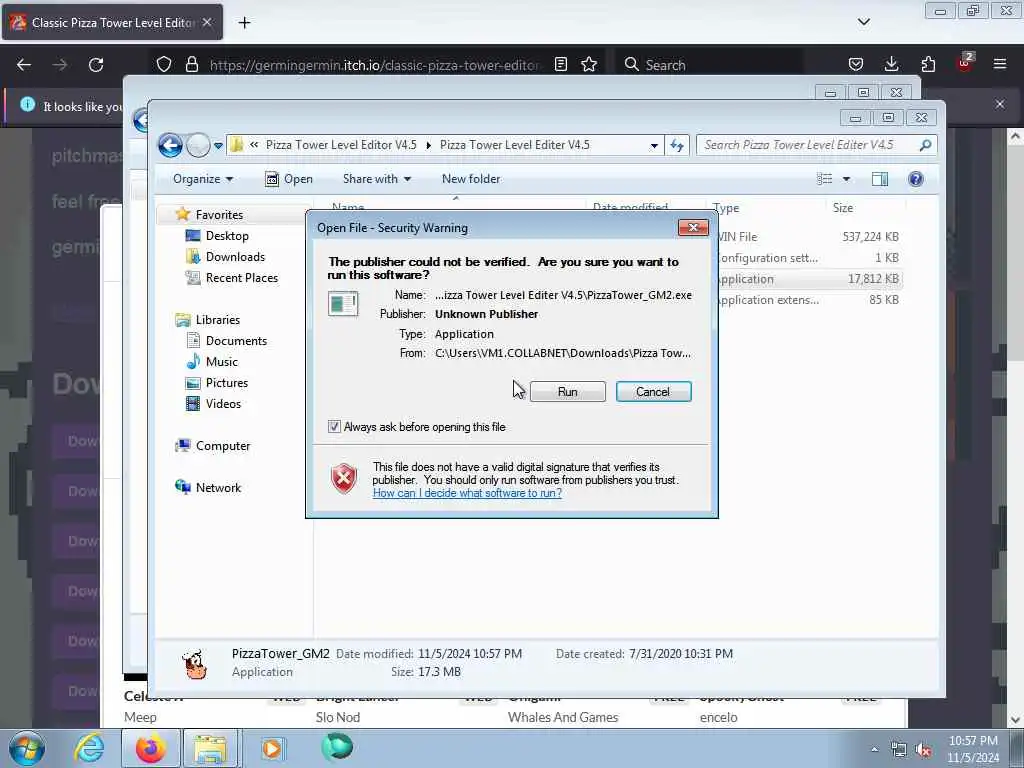Image resolution: width=1024 pixels, height=768 pixels.
Task: Open the Firefox downloads panel
Action: [891, 65]
